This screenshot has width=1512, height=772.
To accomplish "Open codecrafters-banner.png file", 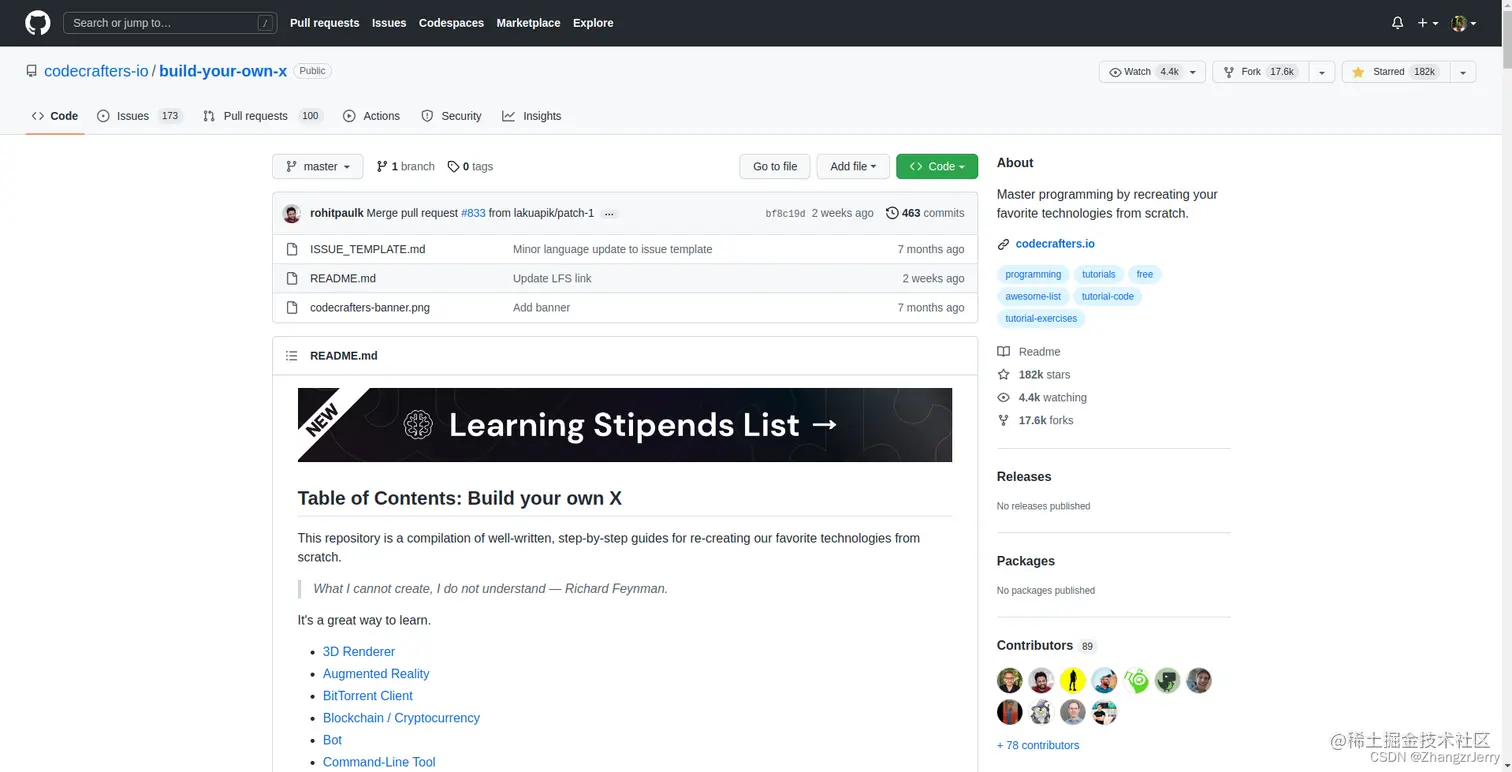I will click(x=370, y=307).
